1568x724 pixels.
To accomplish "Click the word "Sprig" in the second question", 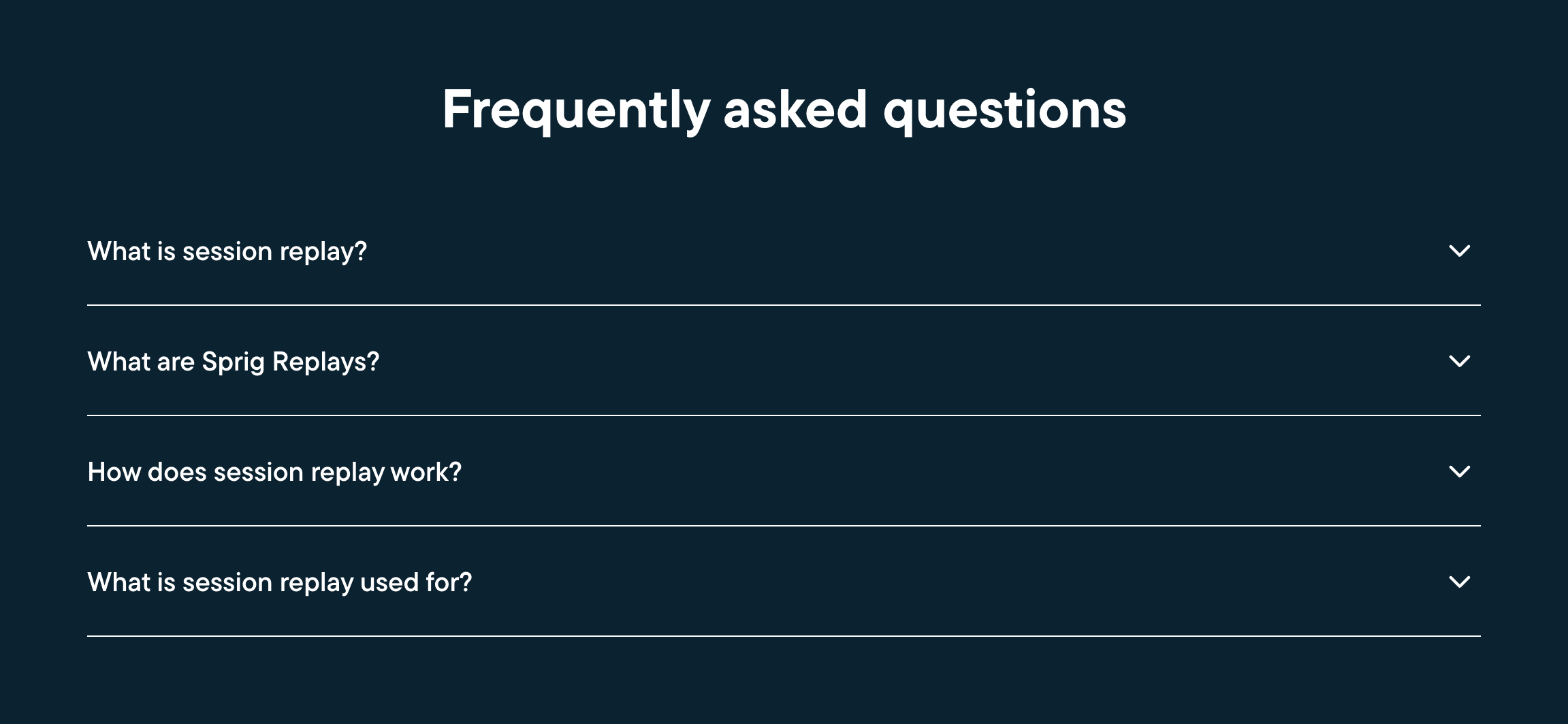I will pyautogui.click(x=233, y=362).
